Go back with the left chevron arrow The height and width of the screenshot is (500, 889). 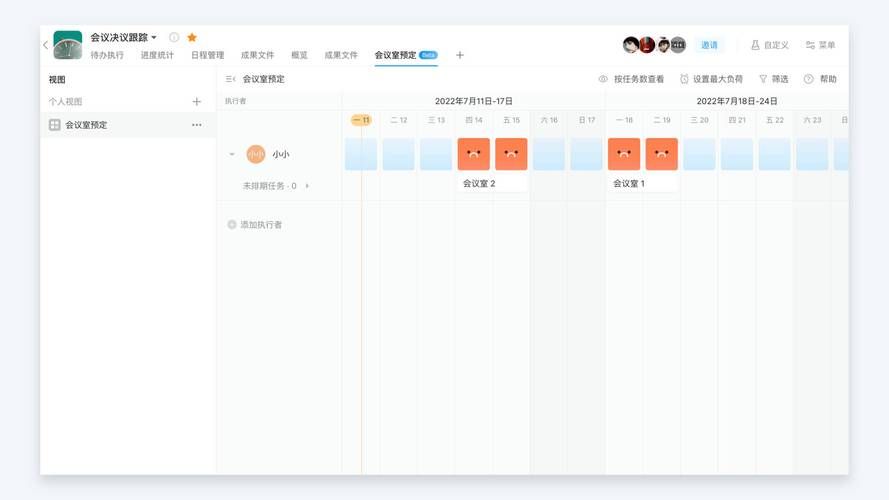[x=45, y=45]
